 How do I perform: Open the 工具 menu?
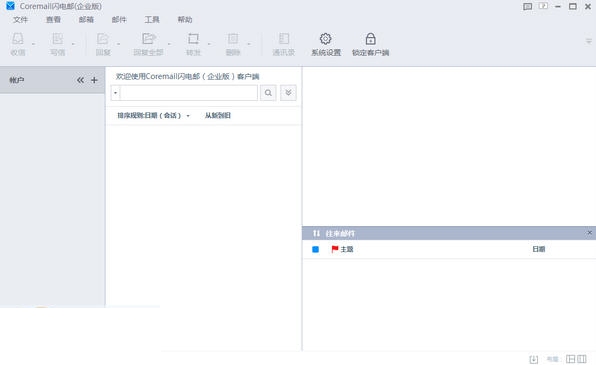152,20
